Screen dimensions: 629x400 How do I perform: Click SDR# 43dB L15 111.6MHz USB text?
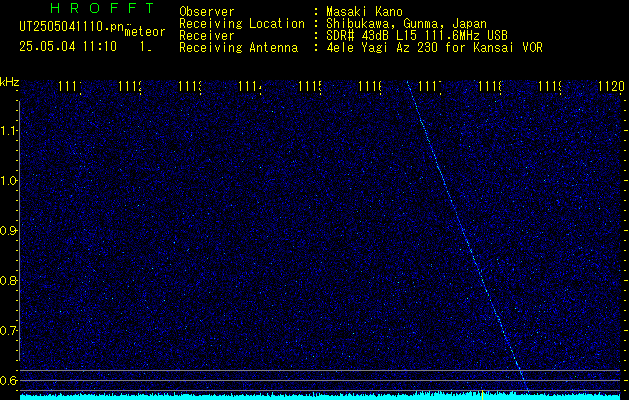pos(417,36)
